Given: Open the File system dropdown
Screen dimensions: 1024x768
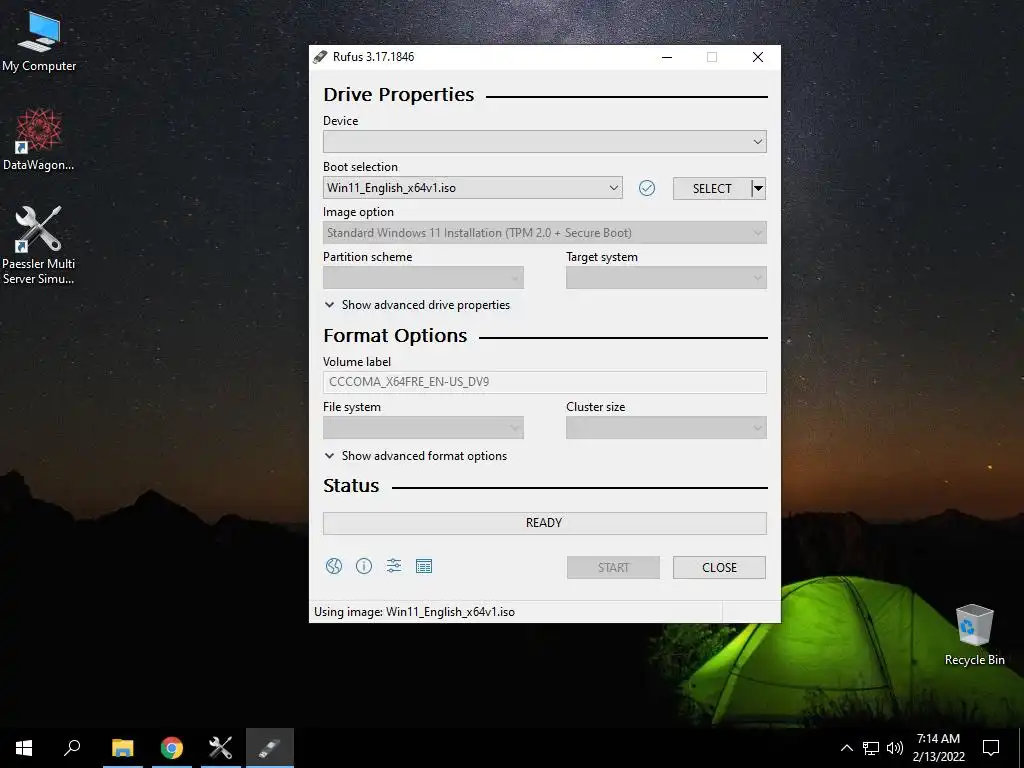Looking at the screenshot, I should tap(423, 428).
